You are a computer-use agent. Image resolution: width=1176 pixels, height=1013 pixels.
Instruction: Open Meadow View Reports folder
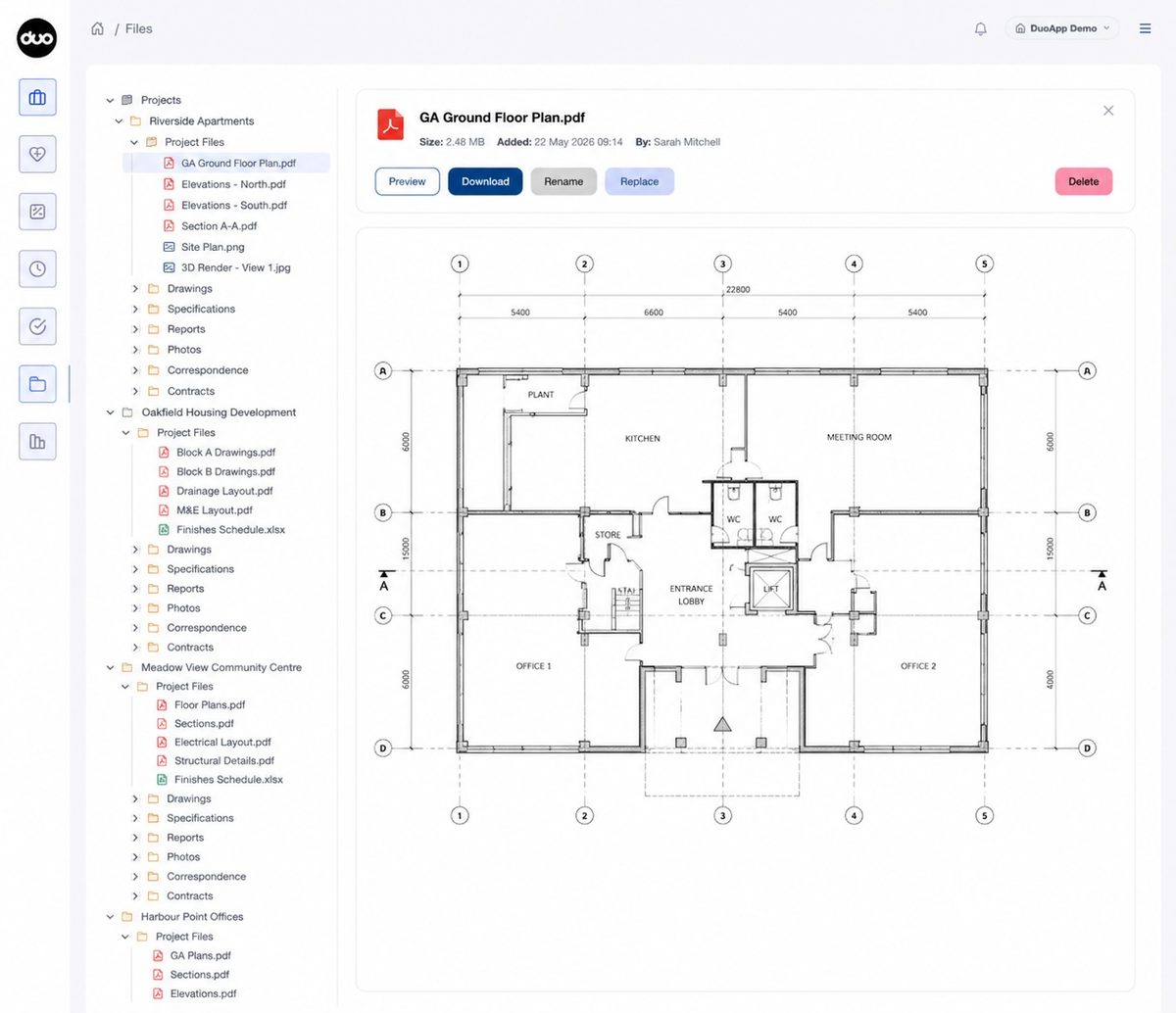tap(185, 838)
